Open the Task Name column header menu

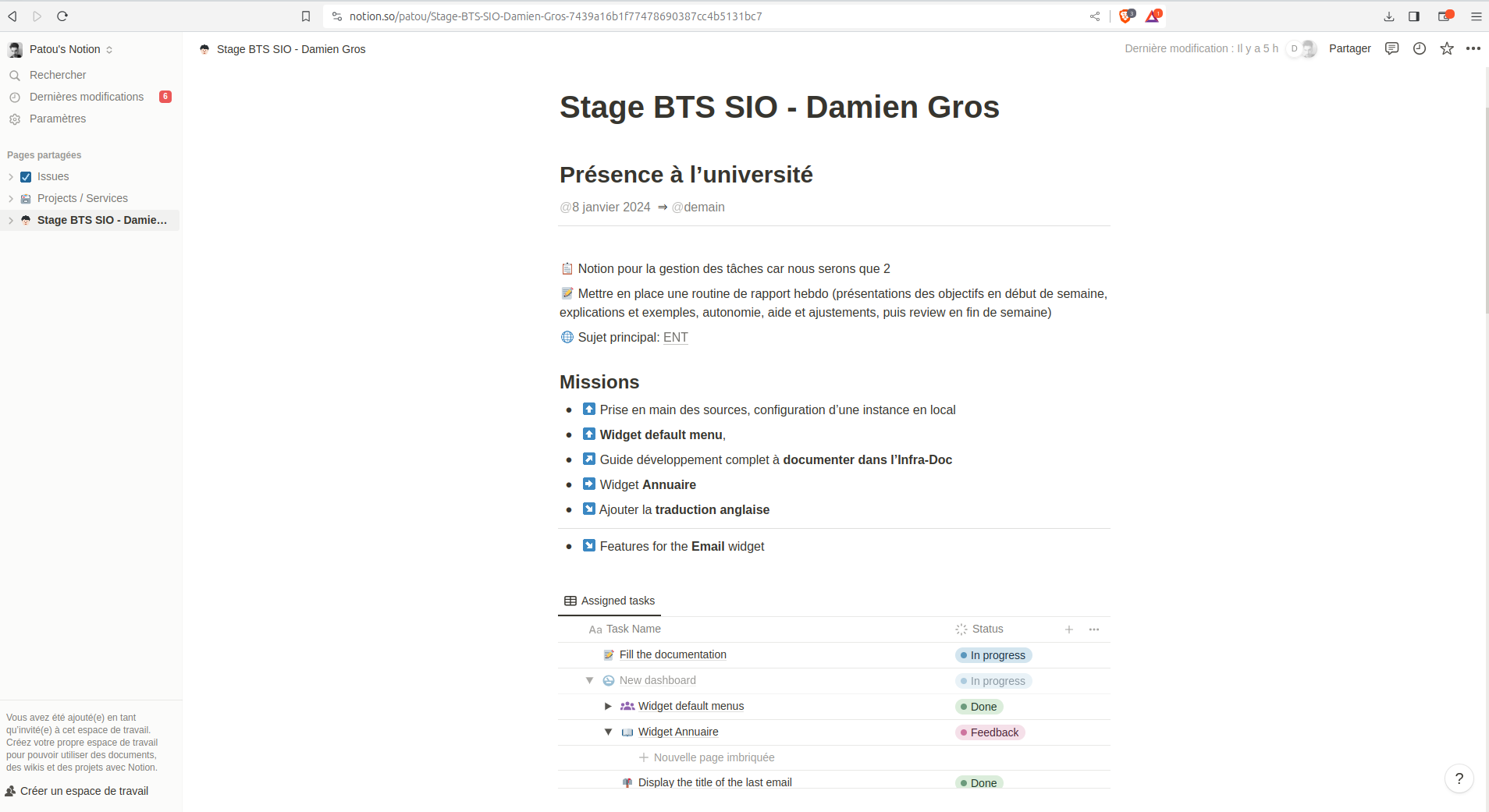pos(625,629)
